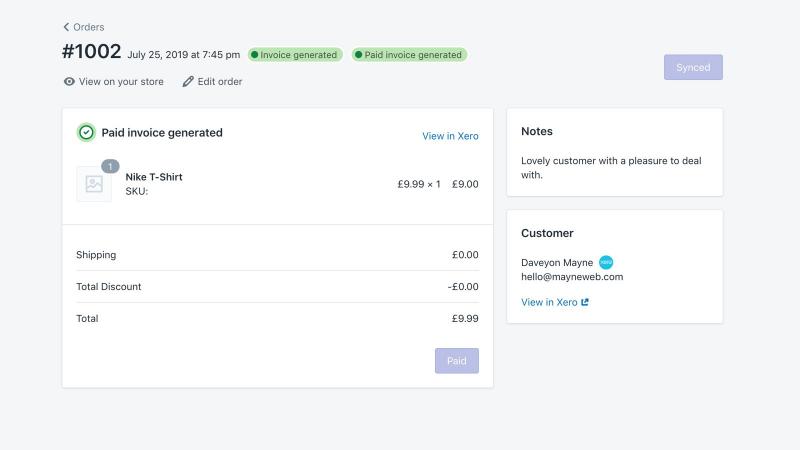Click the quantity badge on the product image

110,166
